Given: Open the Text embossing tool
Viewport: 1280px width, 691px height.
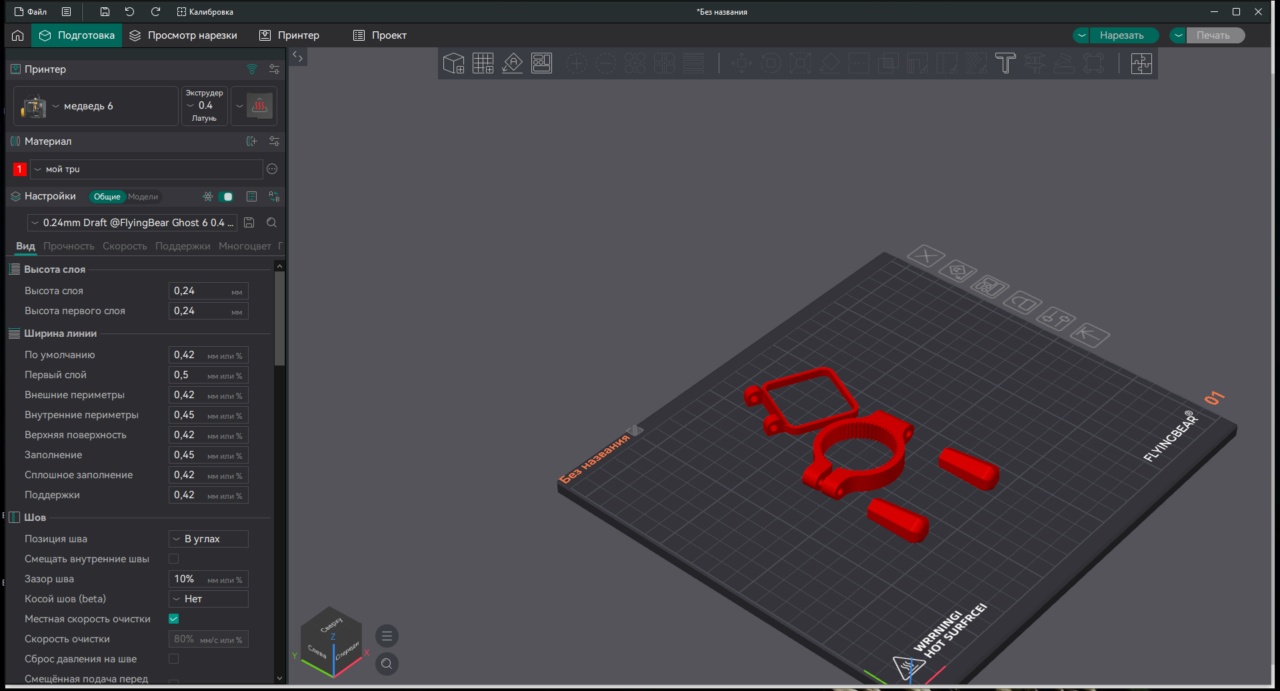Looking at the screenshot, I should (1005, 63).
